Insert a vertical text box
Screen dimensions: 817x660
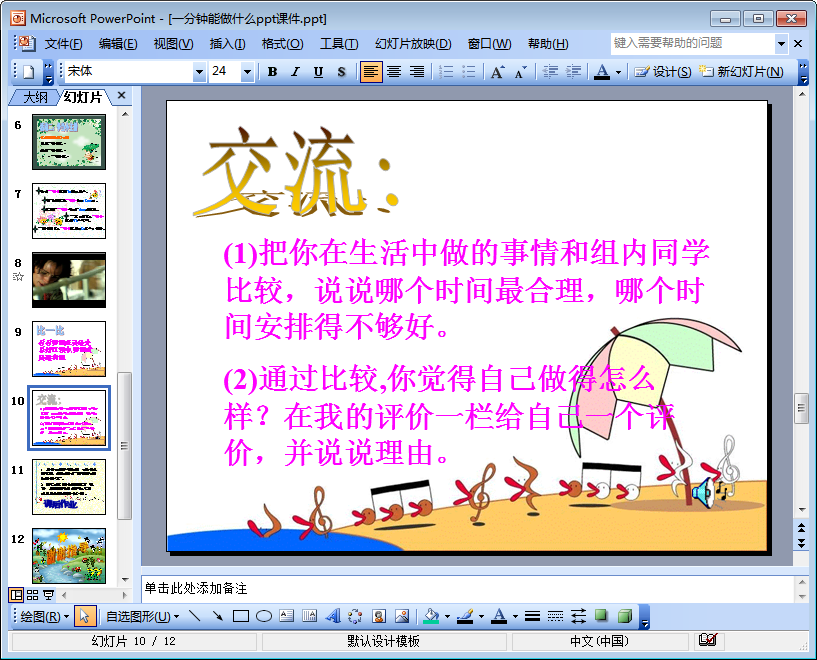click(310, 617)
